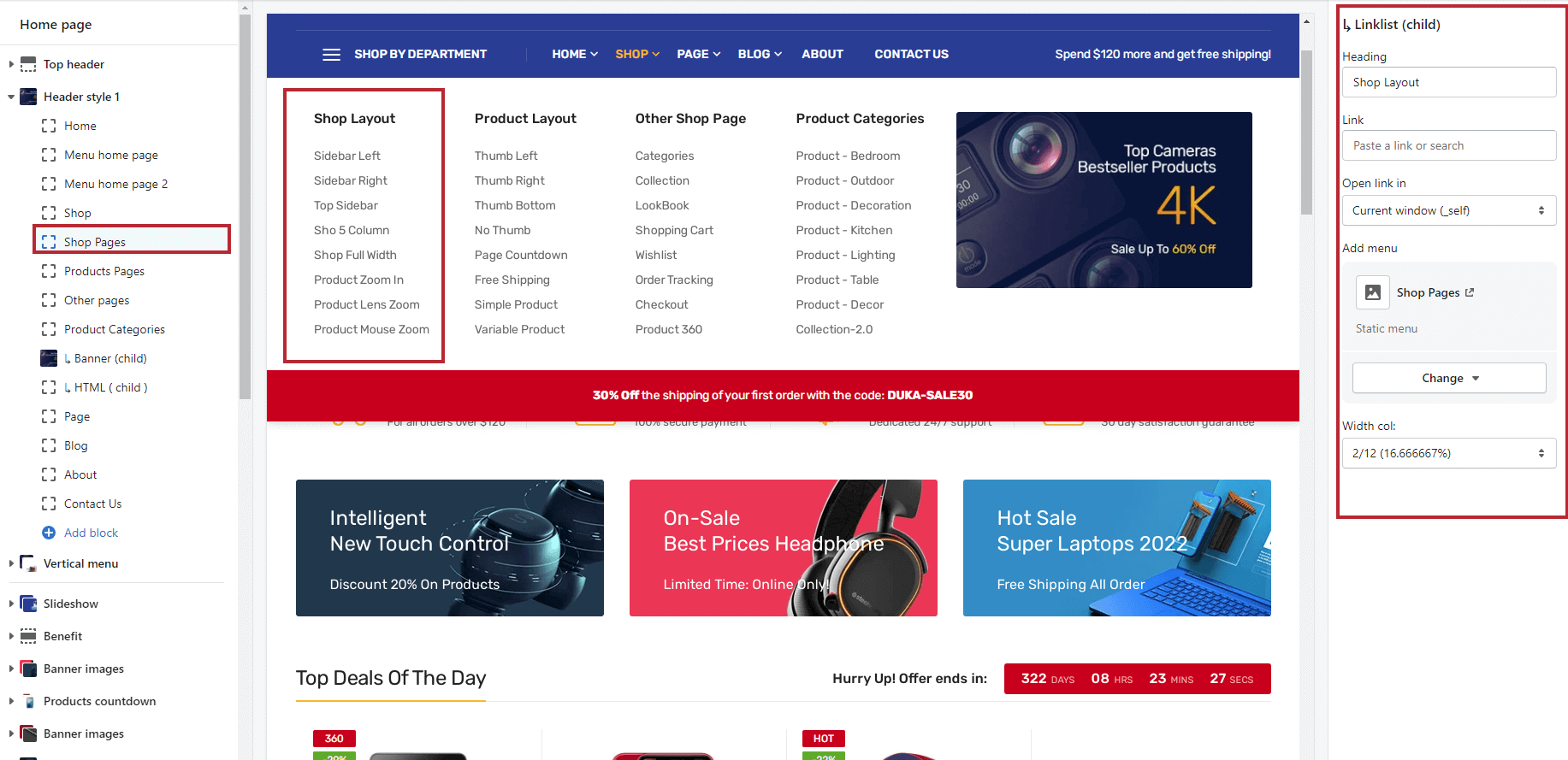This screenshot has height=760, width=1568.
Task: Click the Link input field
Action: (x=1448, y=145)
